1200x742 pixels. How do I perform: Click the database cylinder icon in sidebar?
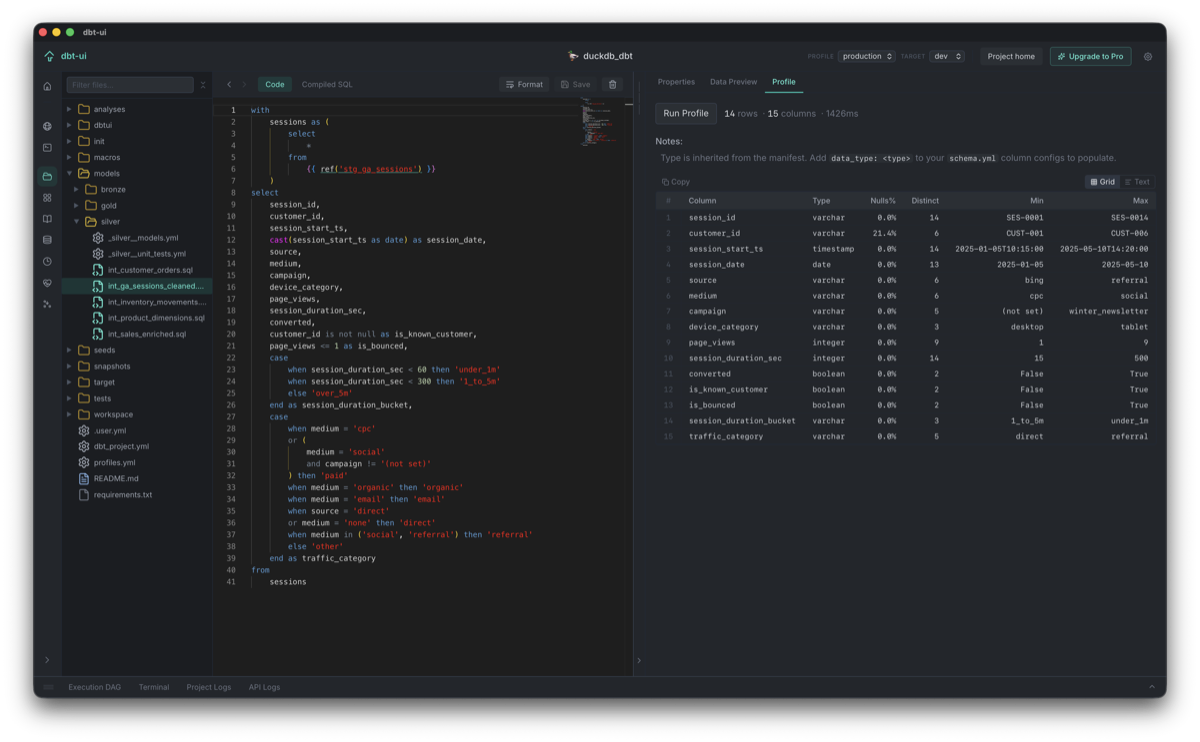(x=47, y=240)
